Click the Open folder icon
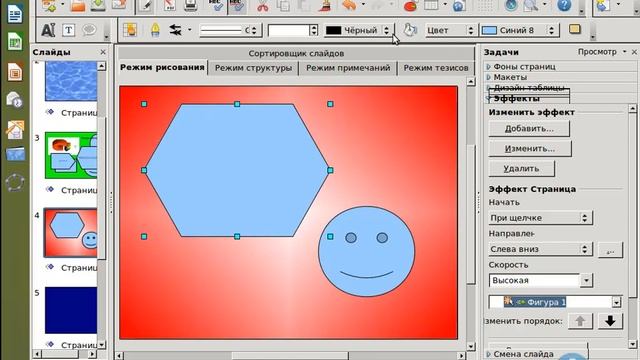Screen dimensions: 640x360 coord(78,6)
